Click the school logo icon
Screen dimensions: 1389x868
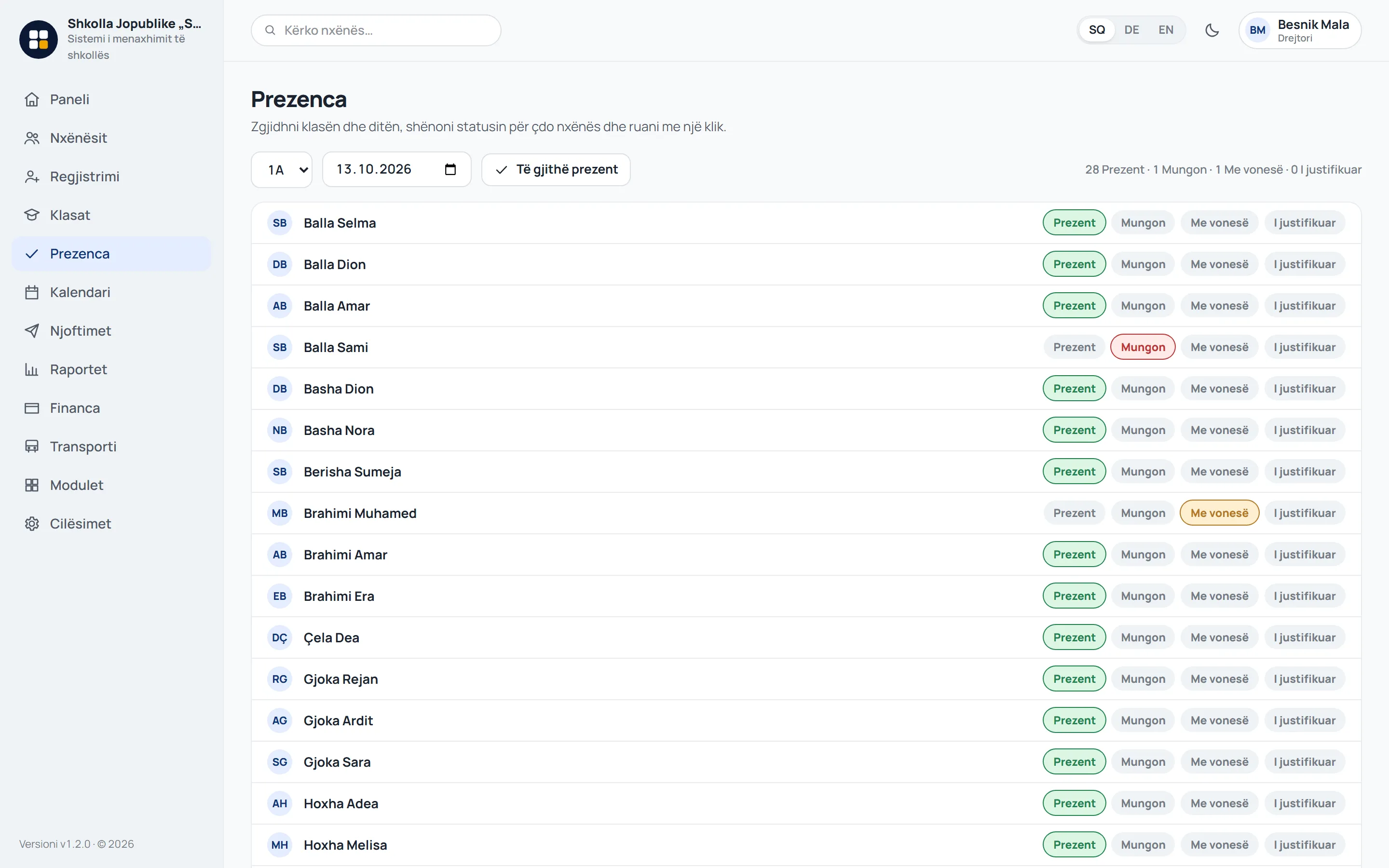pos(39,39)
